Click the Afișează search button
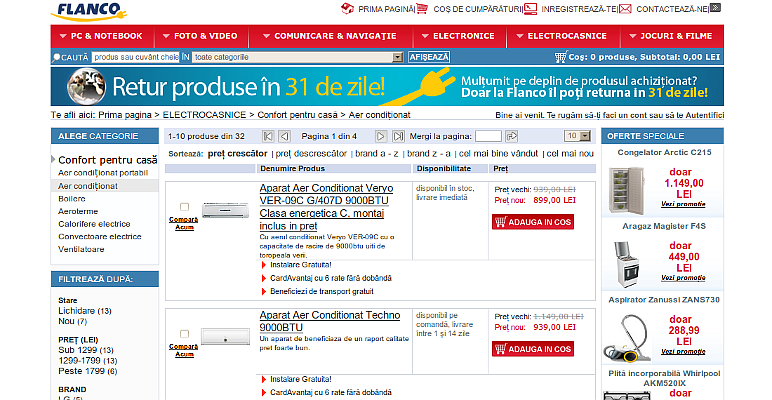 coord(429,57)
